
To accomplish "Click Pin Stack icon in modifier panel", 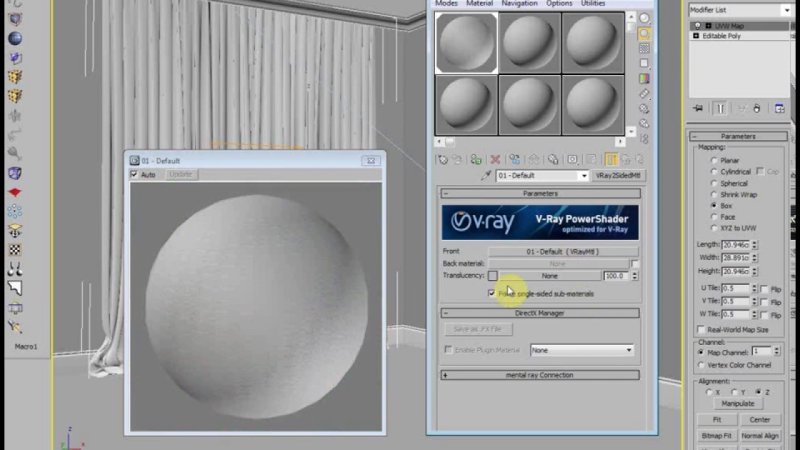I will 698,108.
